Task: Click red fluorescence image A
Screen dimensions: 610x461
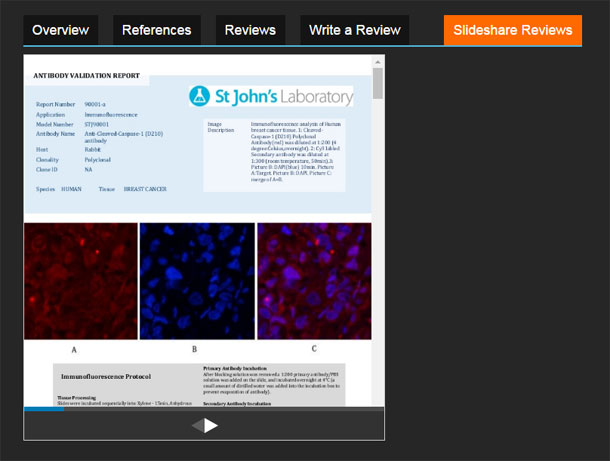Action: [81, 281]
